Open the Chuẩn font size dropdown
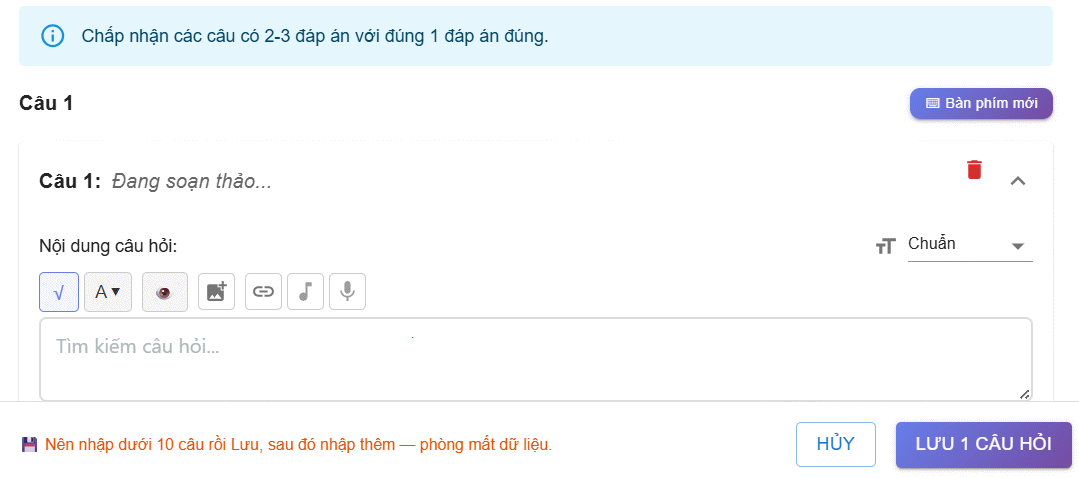This screenshot has height=478, width=1079. 970,245
